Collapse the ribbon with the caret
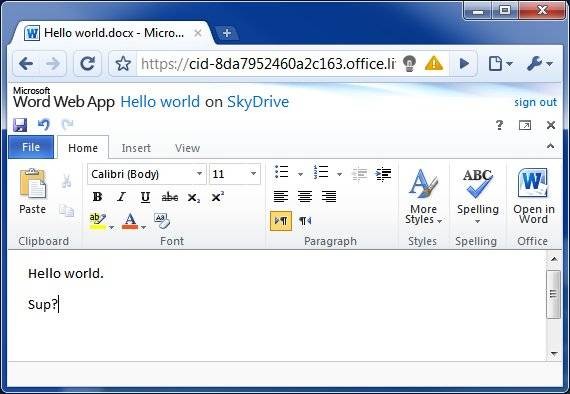570x394 pixels. (x=550, y=146)
